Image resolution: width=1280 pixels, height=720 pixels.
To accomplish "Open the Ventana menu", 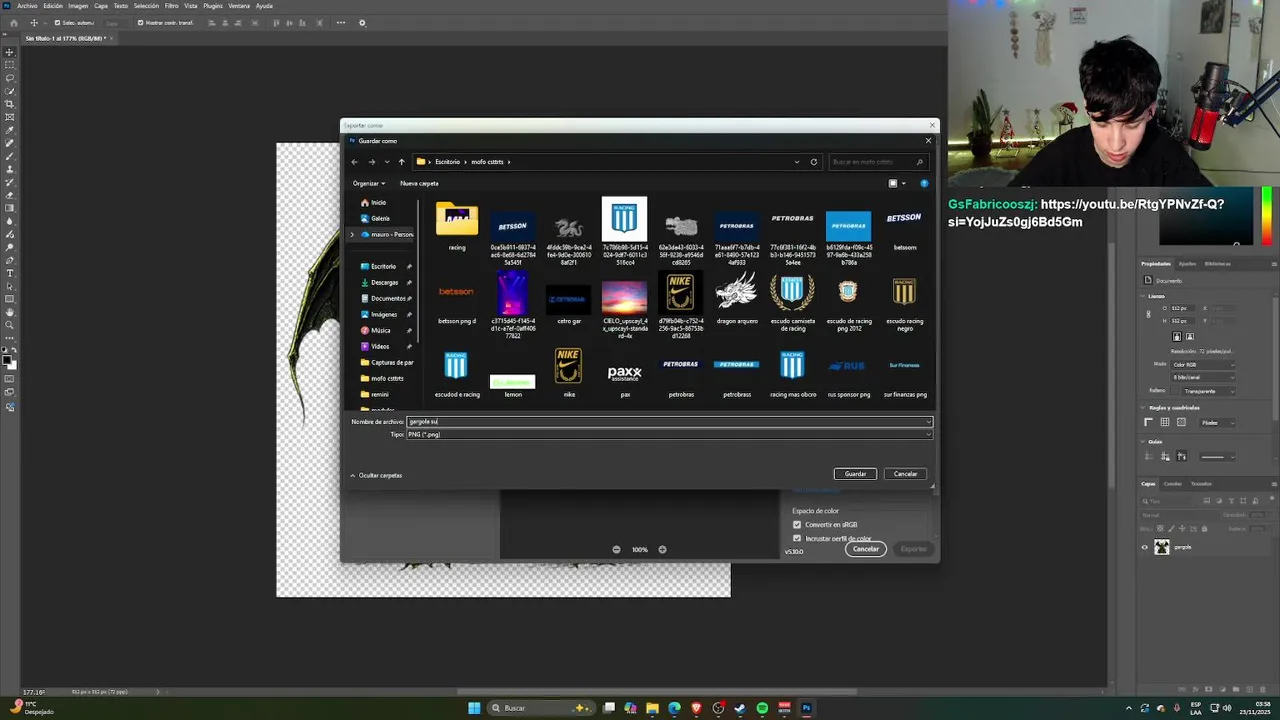I will tap(239, 6).
